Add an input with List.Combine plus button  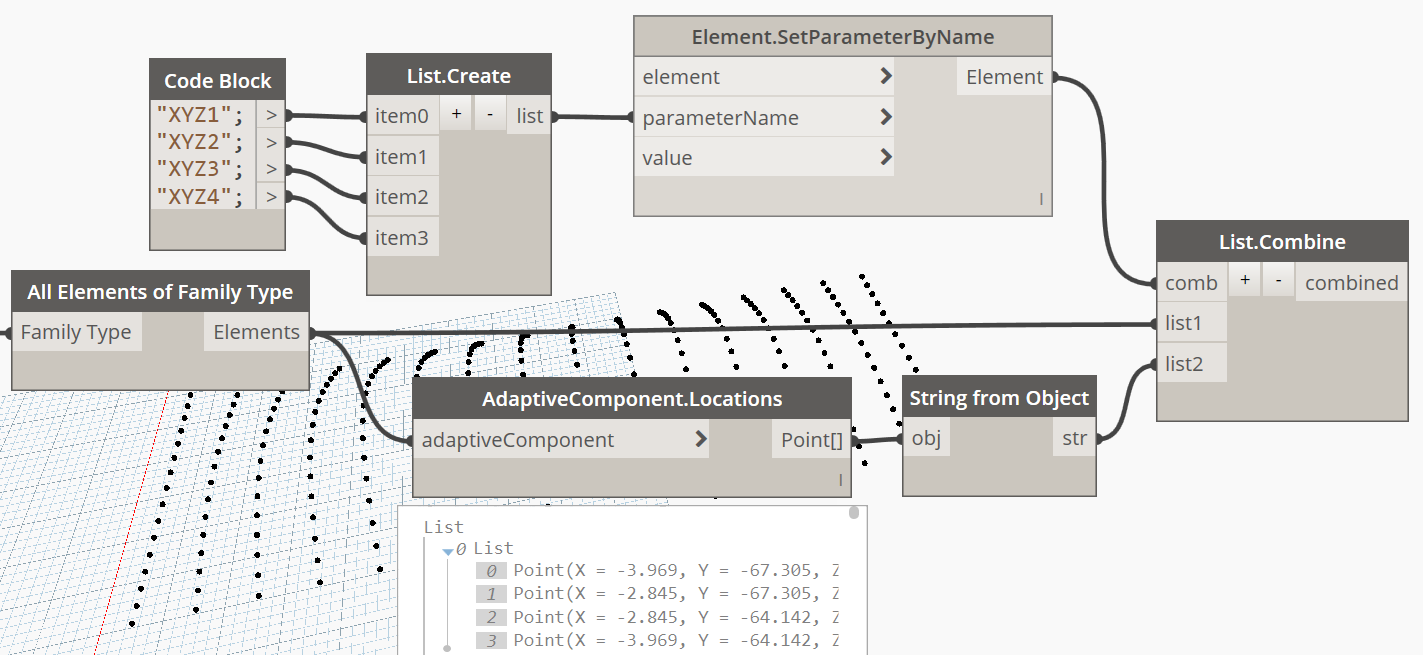[x=1243, y=281]
